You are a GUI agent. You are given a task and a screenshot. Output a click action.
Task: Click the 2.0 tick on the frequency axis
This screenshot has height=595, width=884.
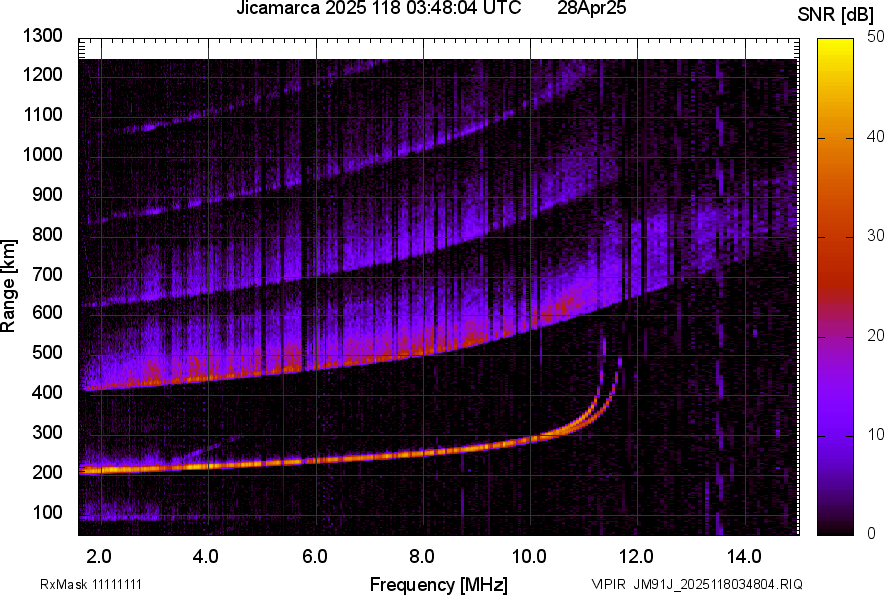99,556
